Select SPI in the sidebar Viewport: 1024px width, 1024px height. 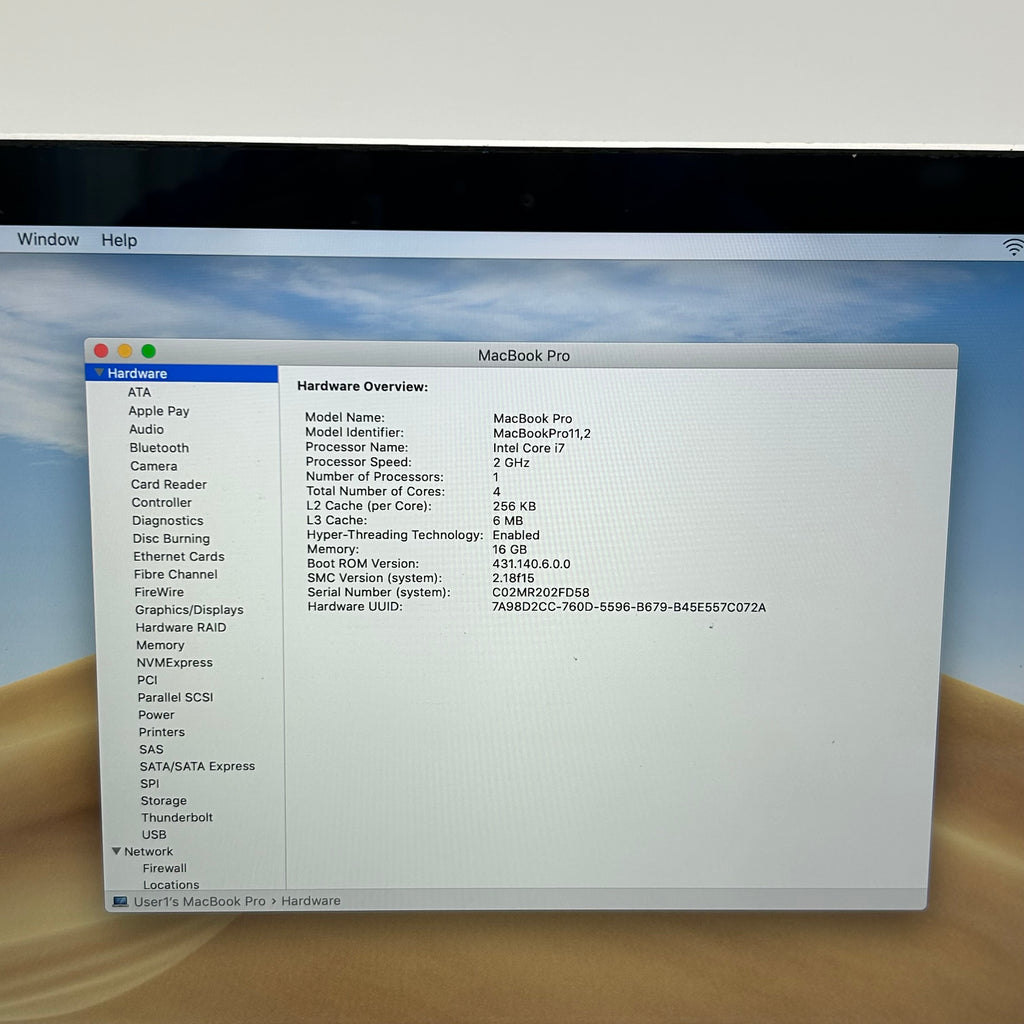[150, 783]
